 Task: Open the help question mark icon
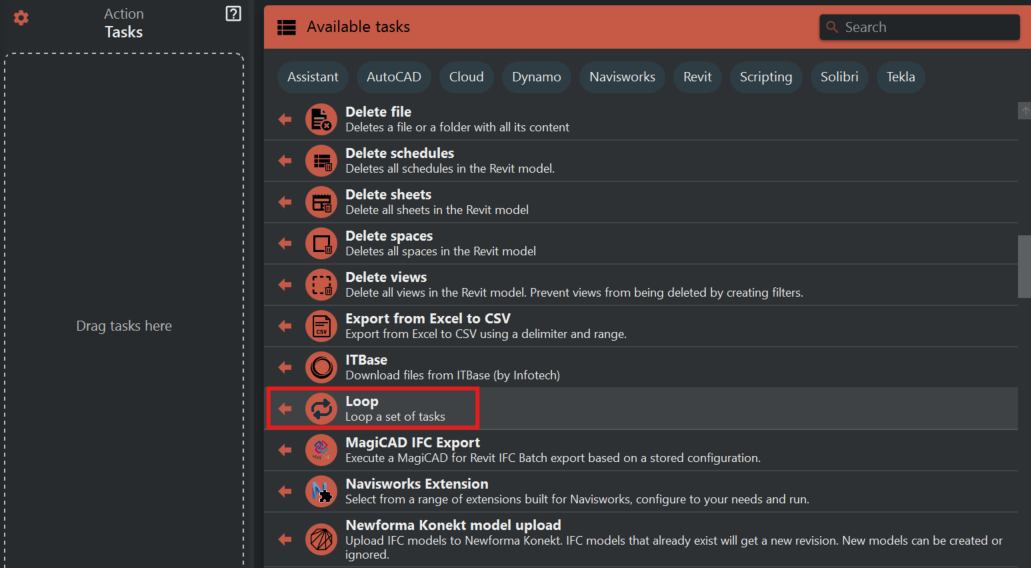(233, 14)
